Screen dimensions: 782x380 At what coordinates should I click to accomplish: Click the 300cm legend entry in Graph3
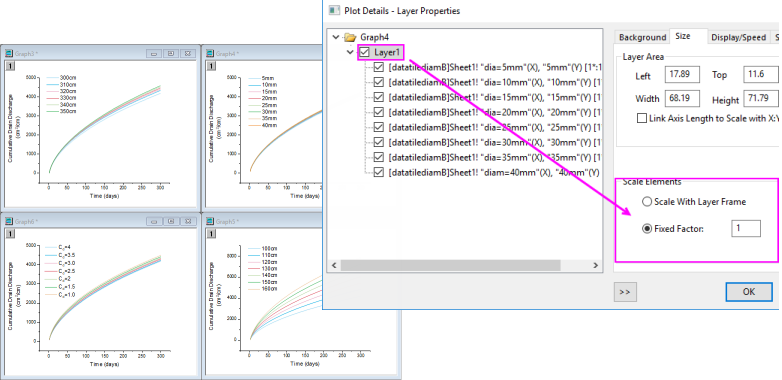pos(61,78)
